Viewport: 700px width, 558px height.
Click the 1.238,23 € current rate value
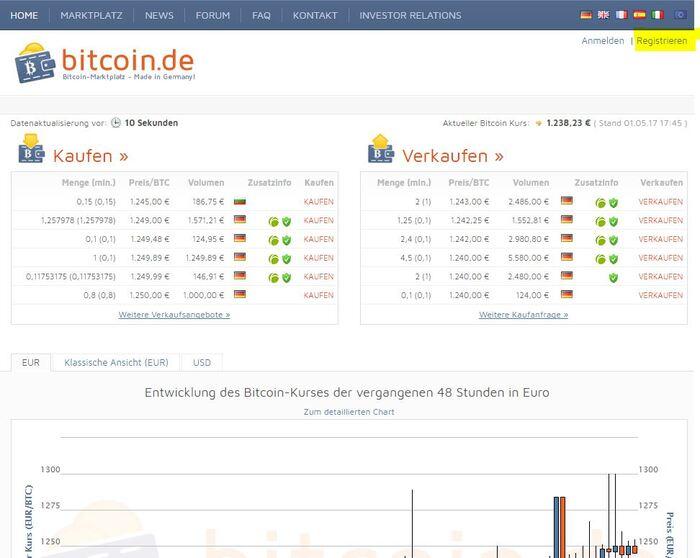pyautogui.click(x=568, y=123)
